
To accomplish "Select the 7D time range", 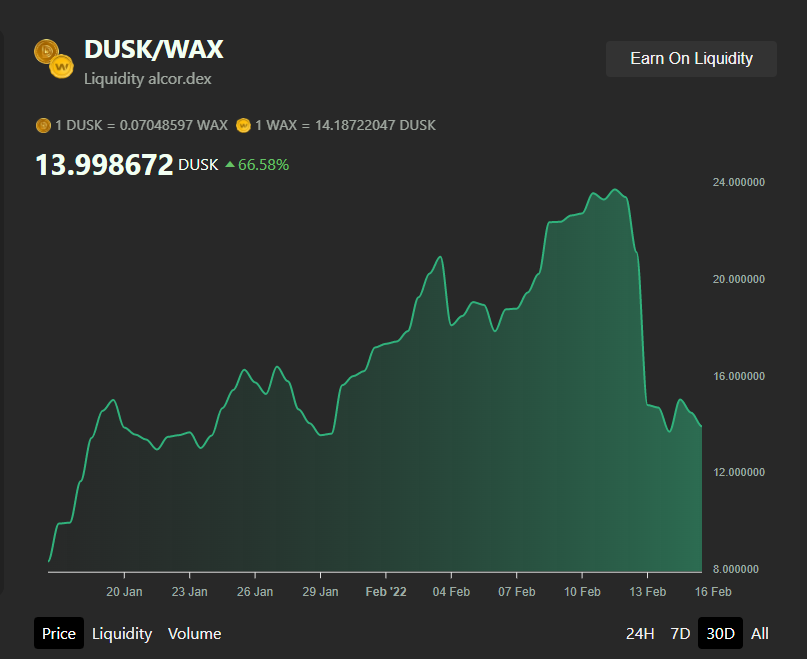I will coord(680,633).
